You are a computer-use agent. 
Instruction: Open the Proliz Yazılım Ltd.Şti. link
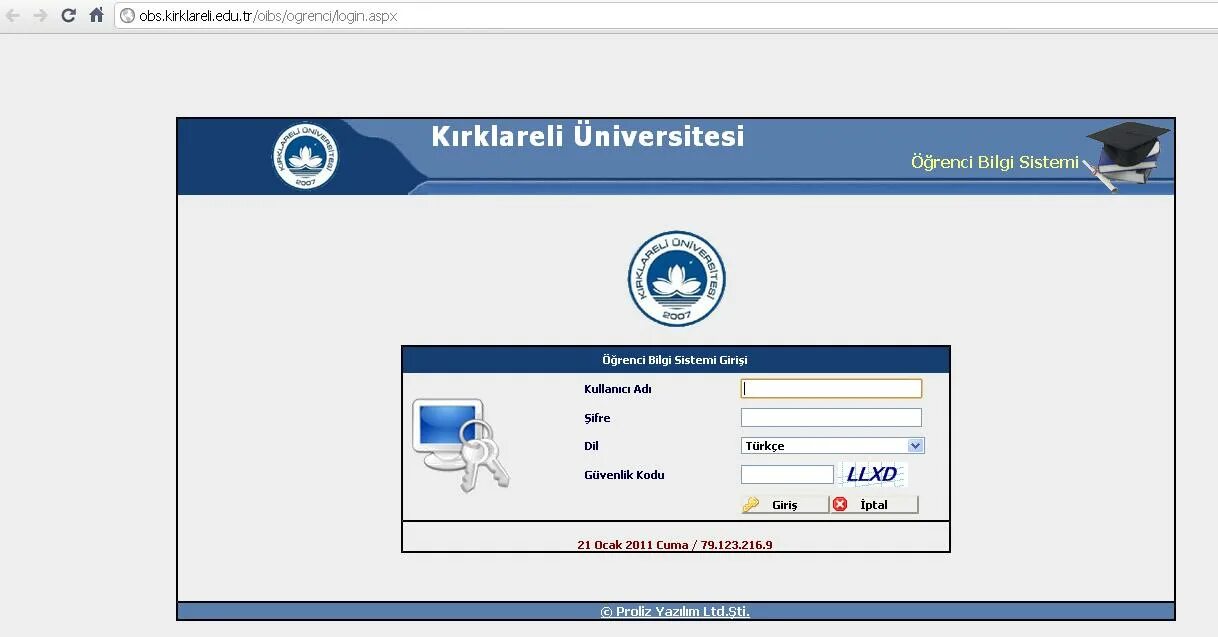675,612
